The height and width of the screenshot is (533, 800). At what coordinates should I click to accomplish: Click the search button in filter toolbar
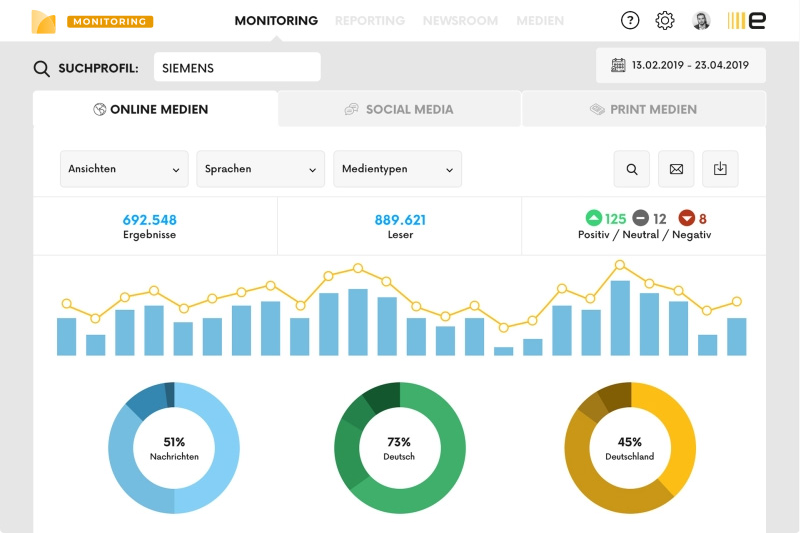tap(632, 169)
